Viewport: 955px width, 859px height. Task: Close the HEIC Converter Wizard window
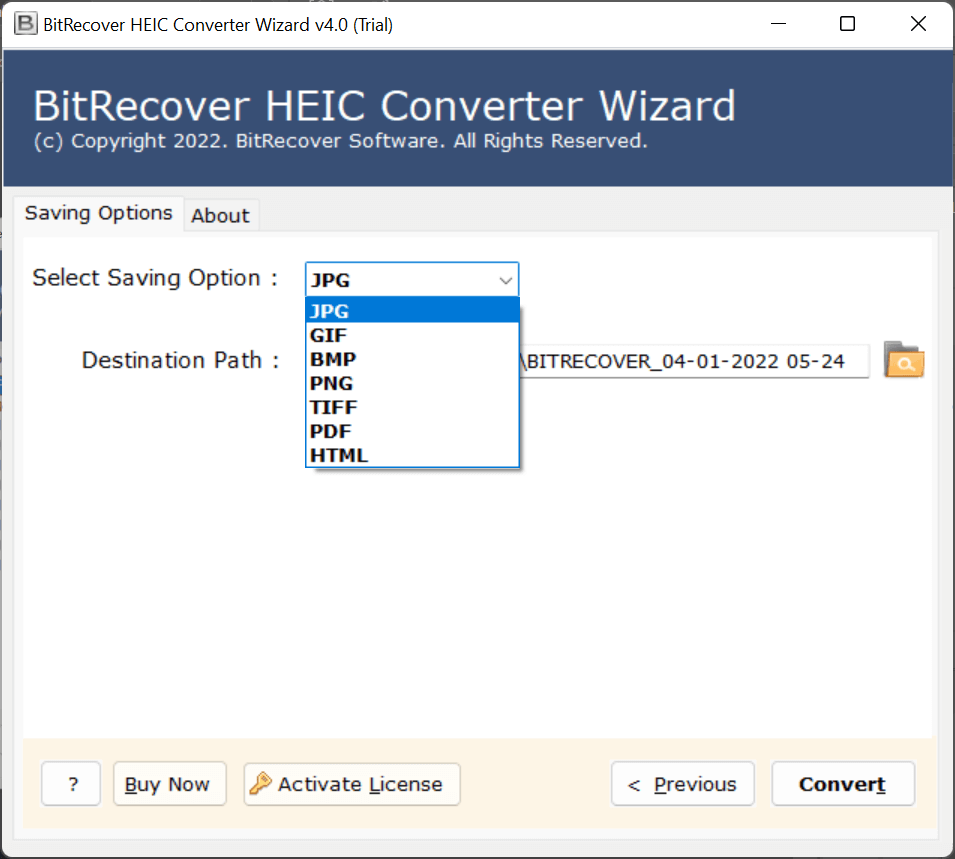[918, 24]
